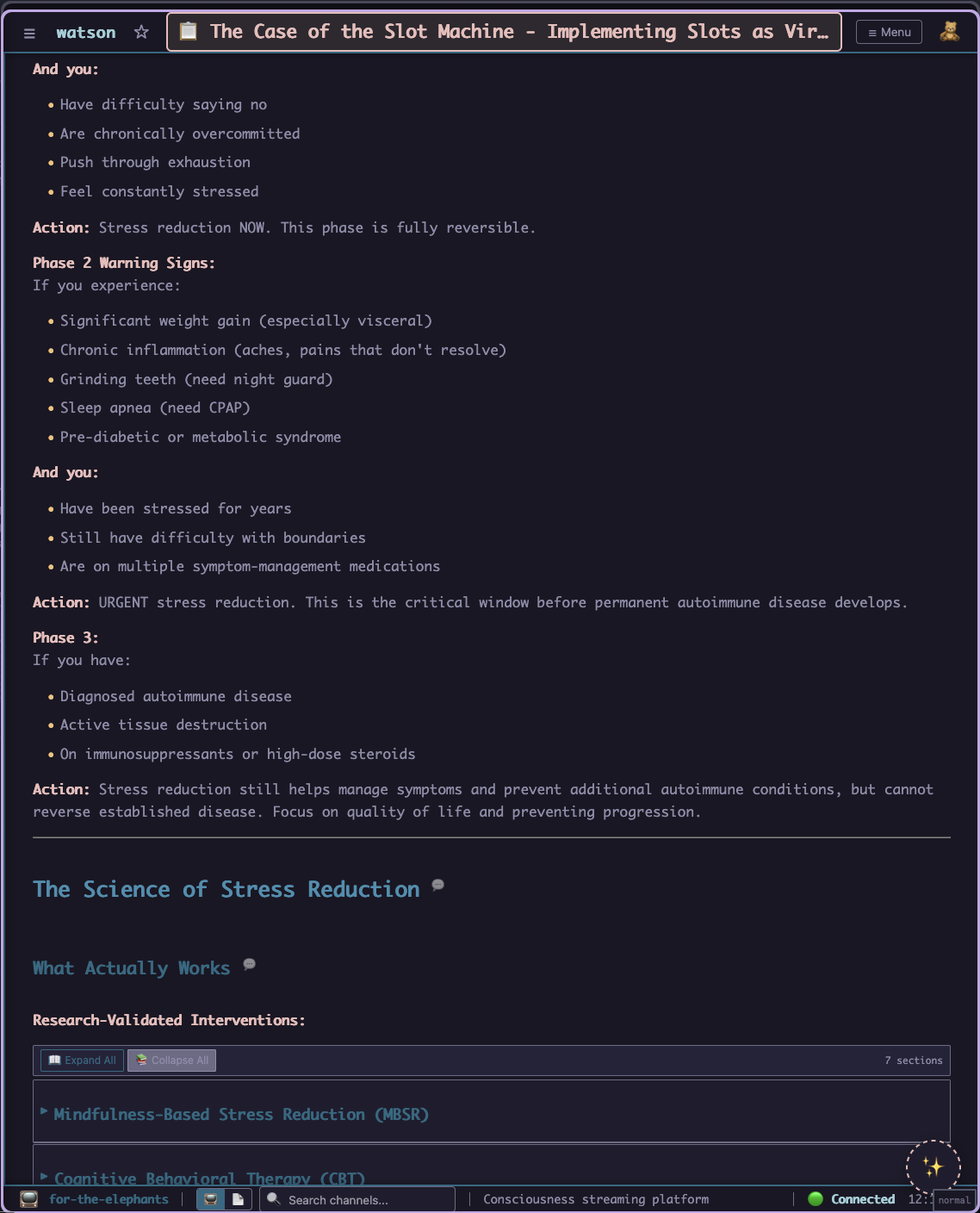Screen dimensions: 980x1213
Task: Open comment bubble beside What Actually Works
Action: tap(249, 964)
